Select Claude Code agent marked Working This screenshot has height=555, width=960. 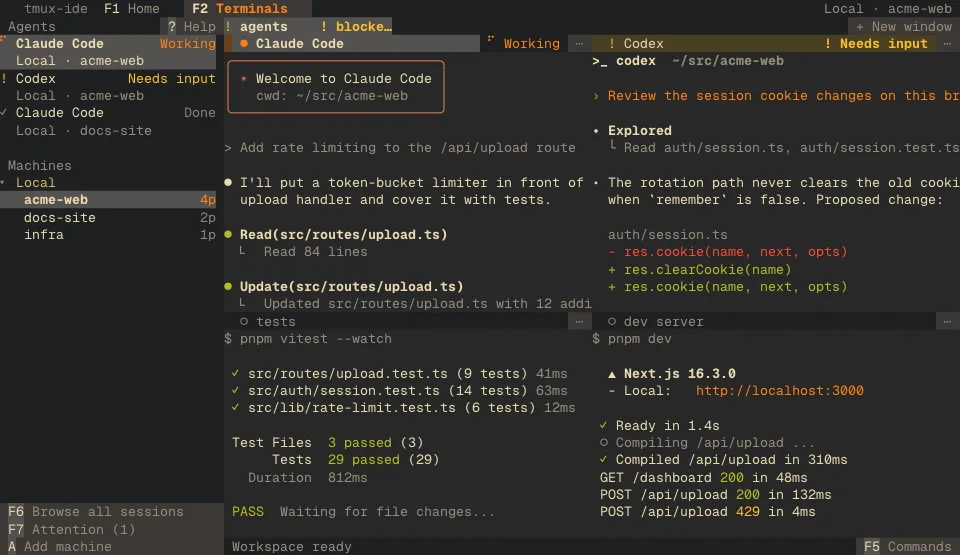pos(108,52)
